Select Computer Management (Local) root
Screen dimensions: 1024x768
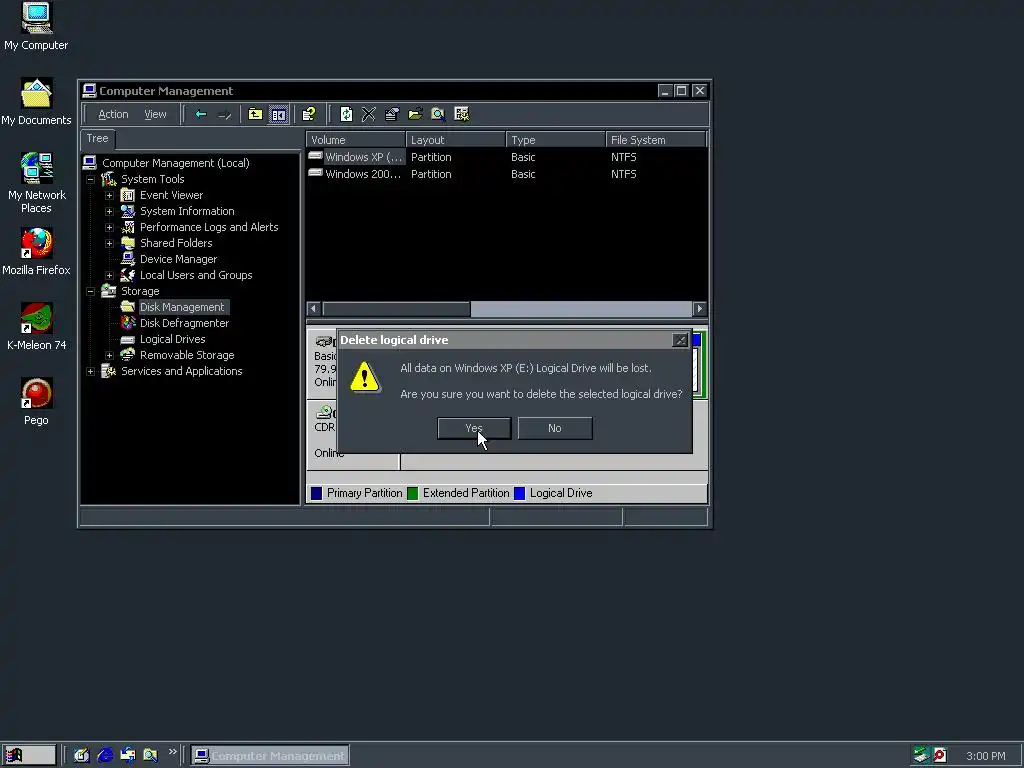[x=176, y=163]
